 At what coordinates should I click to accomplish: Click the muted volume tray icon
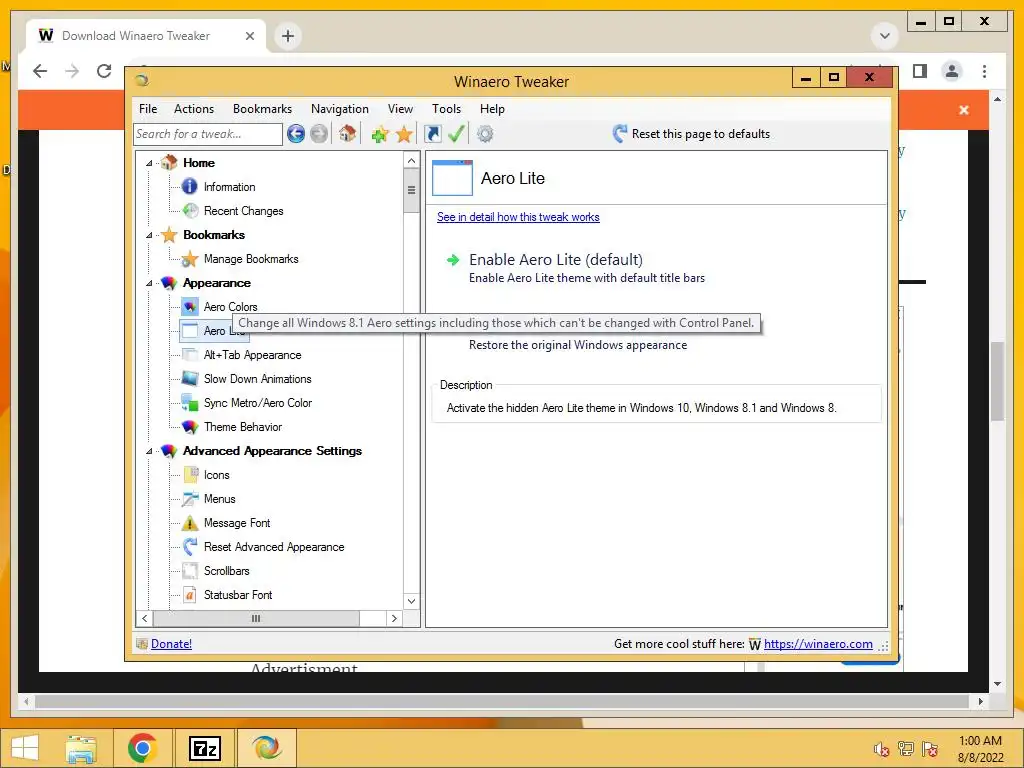[x=882, y=749]
